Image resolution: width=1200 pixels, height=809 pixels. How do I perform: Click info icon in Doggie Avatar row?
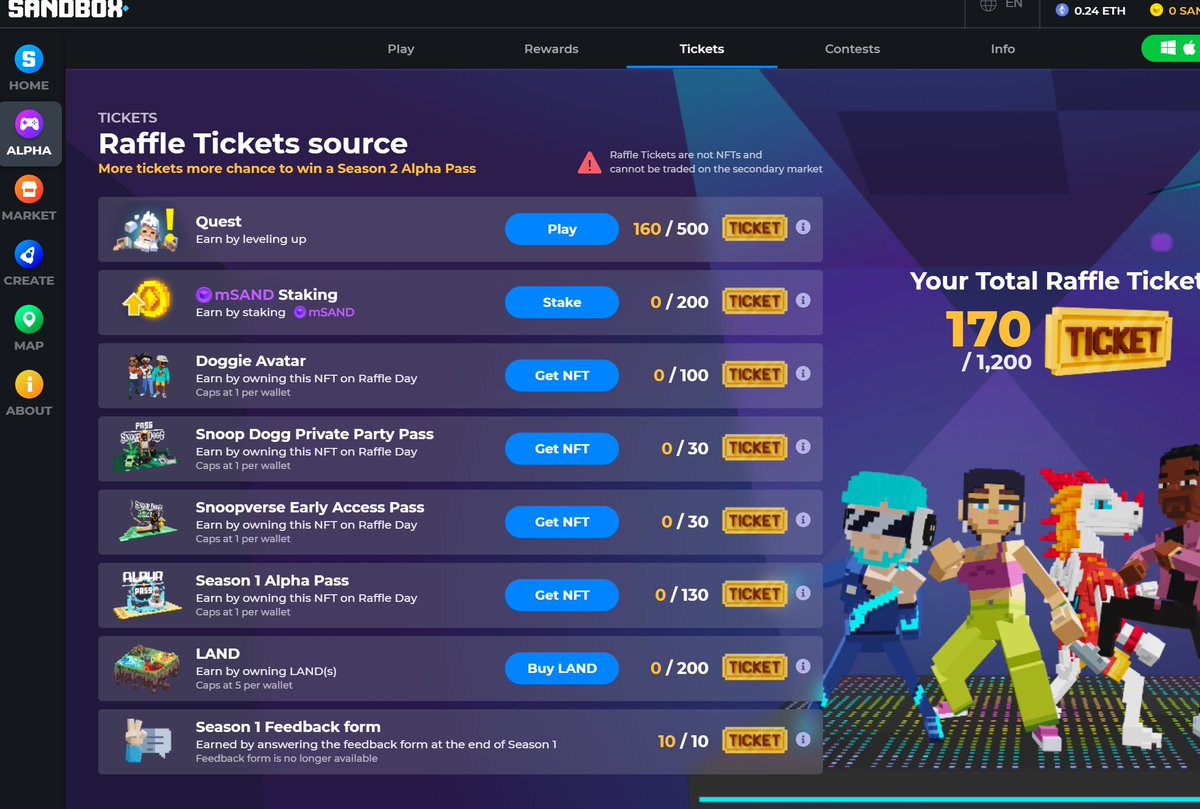803,373
